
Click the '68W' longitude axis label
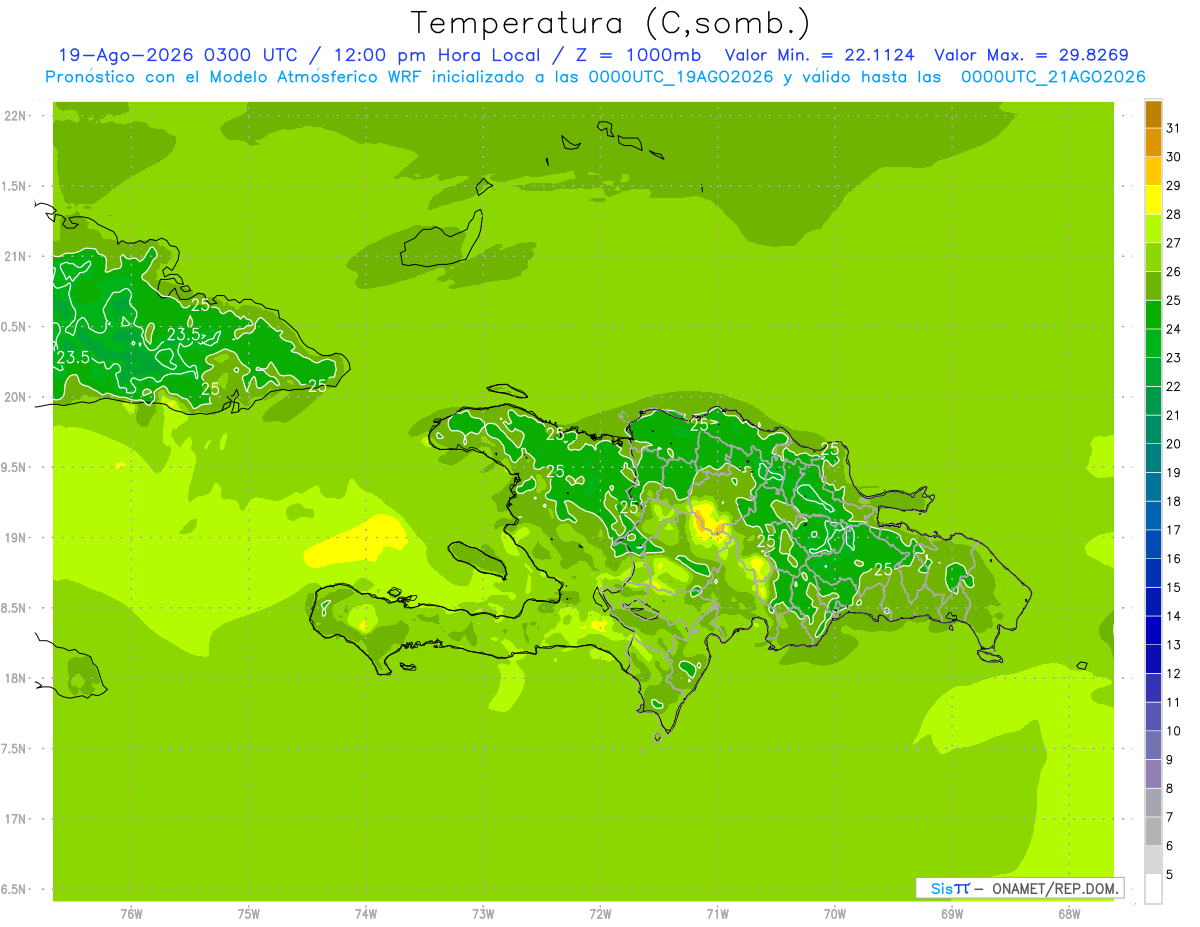tap(1069, 914)
